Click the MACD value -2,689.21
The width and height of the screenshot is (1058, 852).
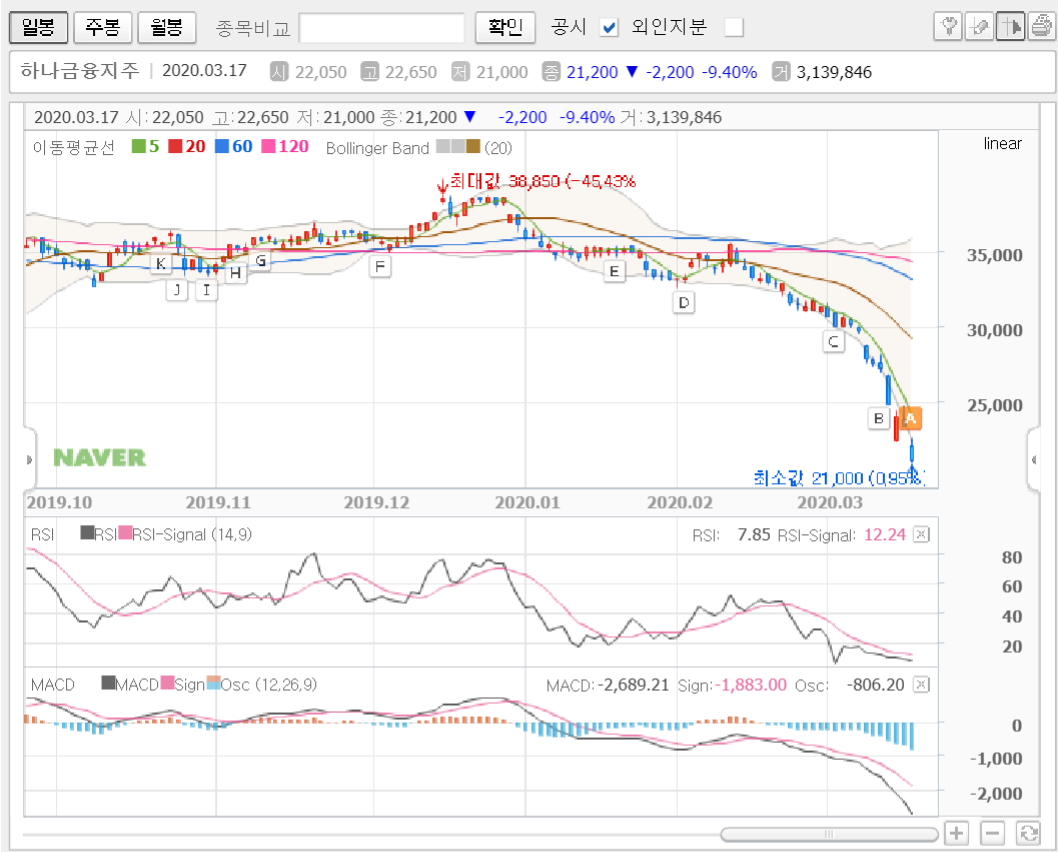pos(632,685)
